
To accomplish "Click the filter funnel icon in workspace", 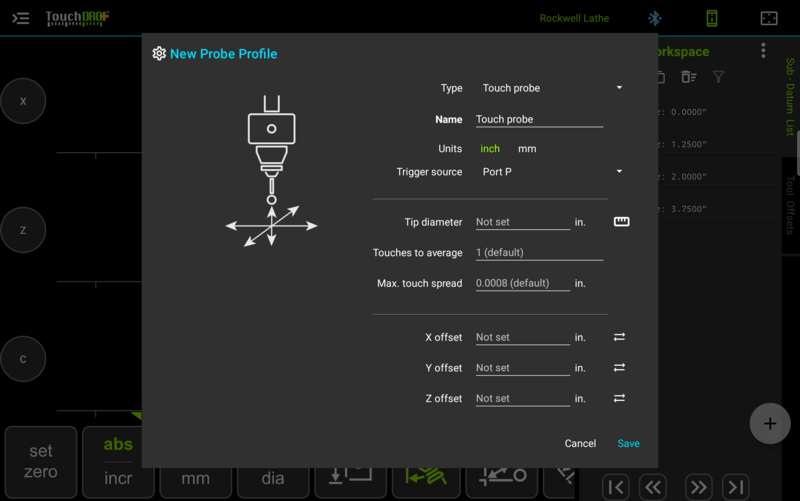I will [718, 77].
